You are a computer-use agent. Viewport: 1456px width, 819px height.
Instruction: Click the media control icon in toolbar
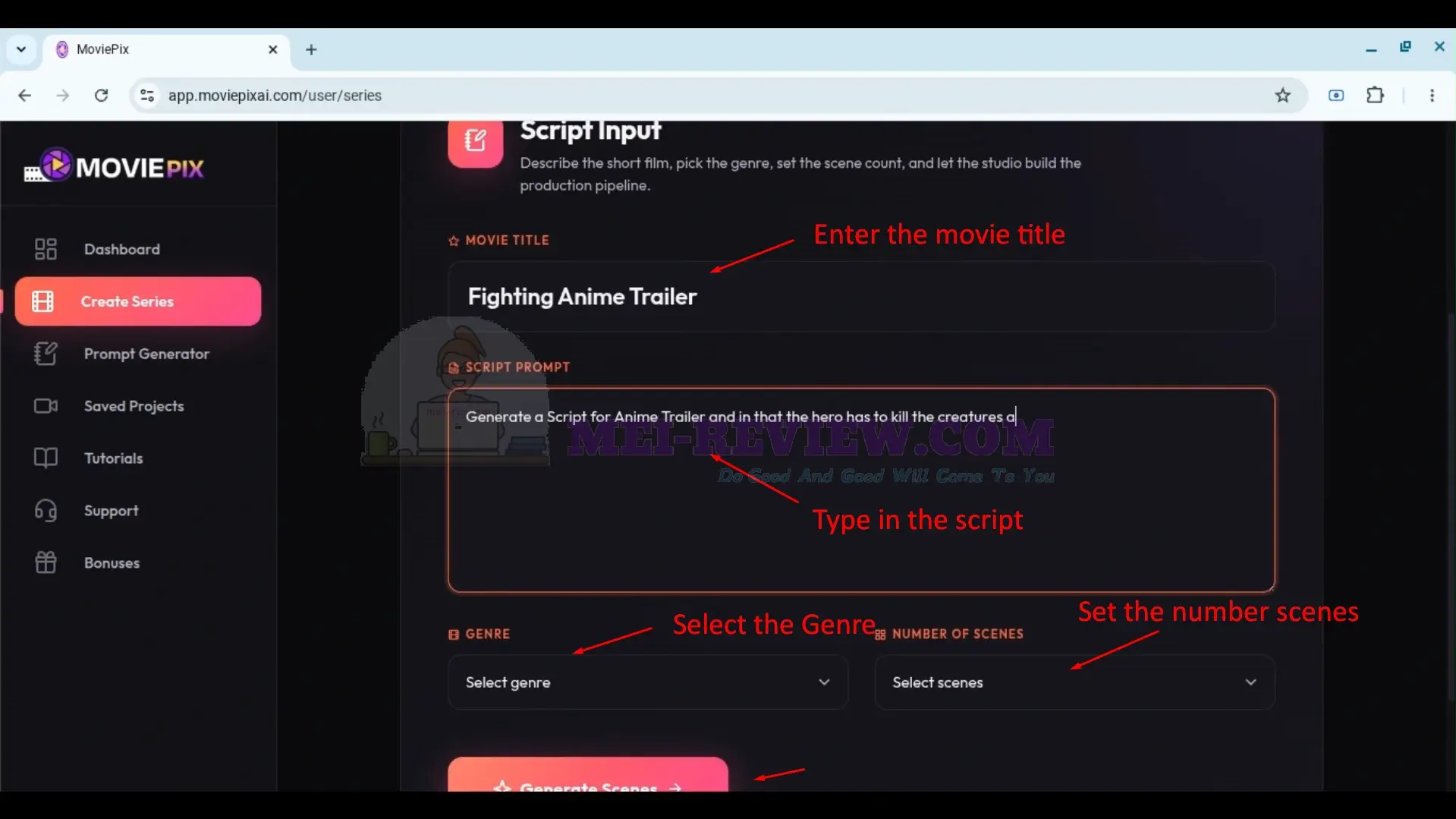1336,96
